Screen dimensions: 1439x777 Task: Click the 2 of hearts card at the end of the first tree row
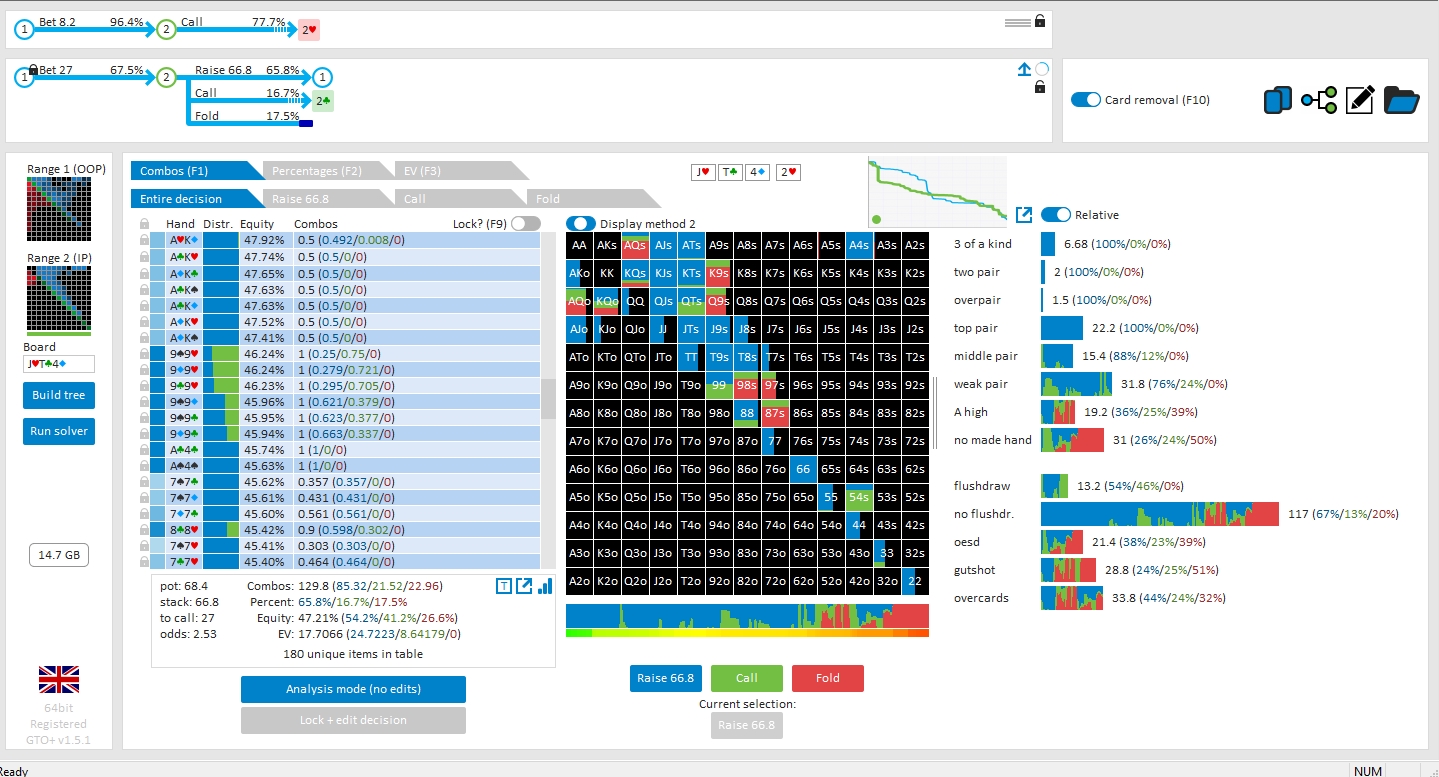(309, 30)
